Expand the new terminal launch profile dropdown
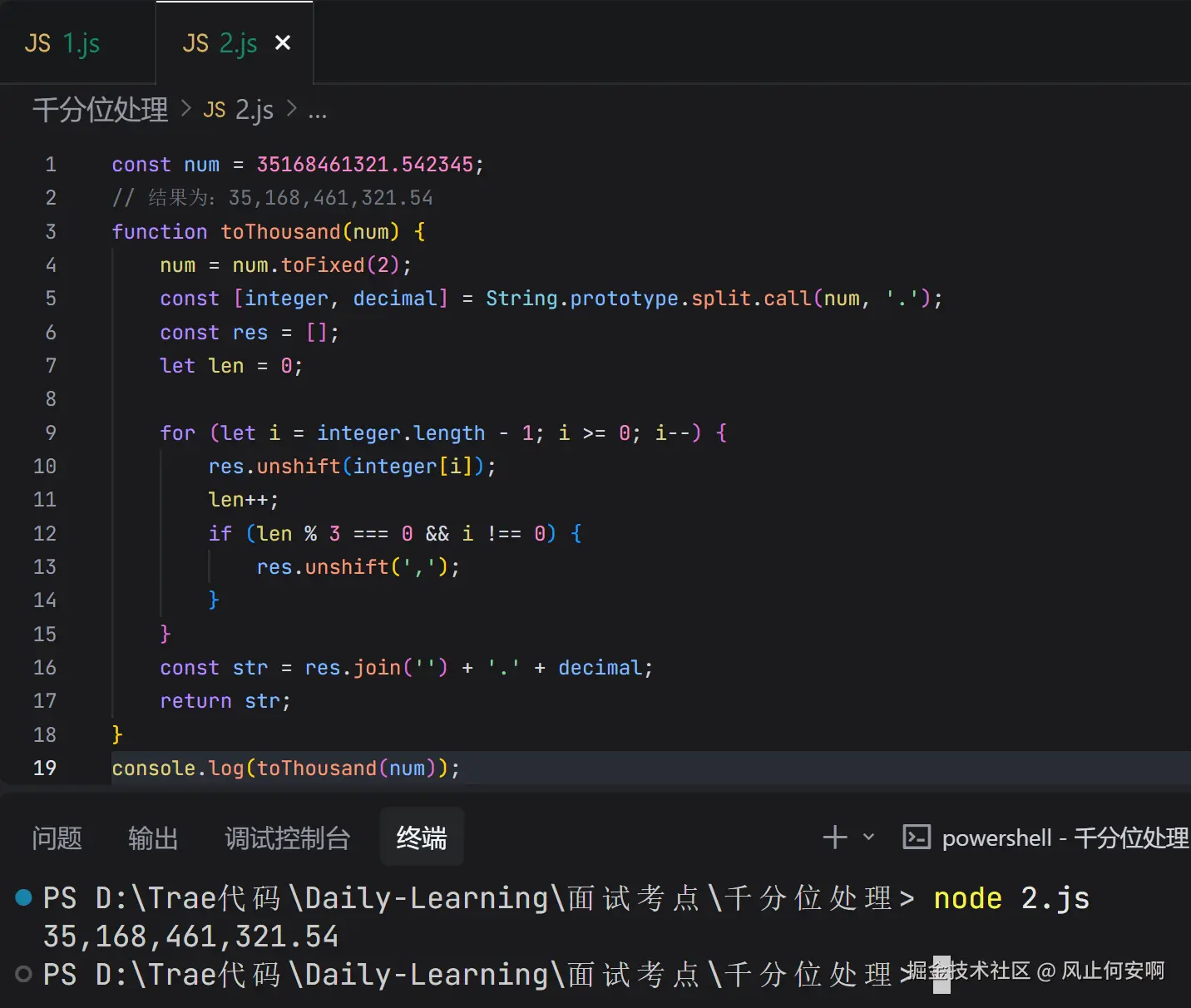Image resolution: width=1191 pixels, height=1008 pixels. pyautogui.click(x=869, y=837)
